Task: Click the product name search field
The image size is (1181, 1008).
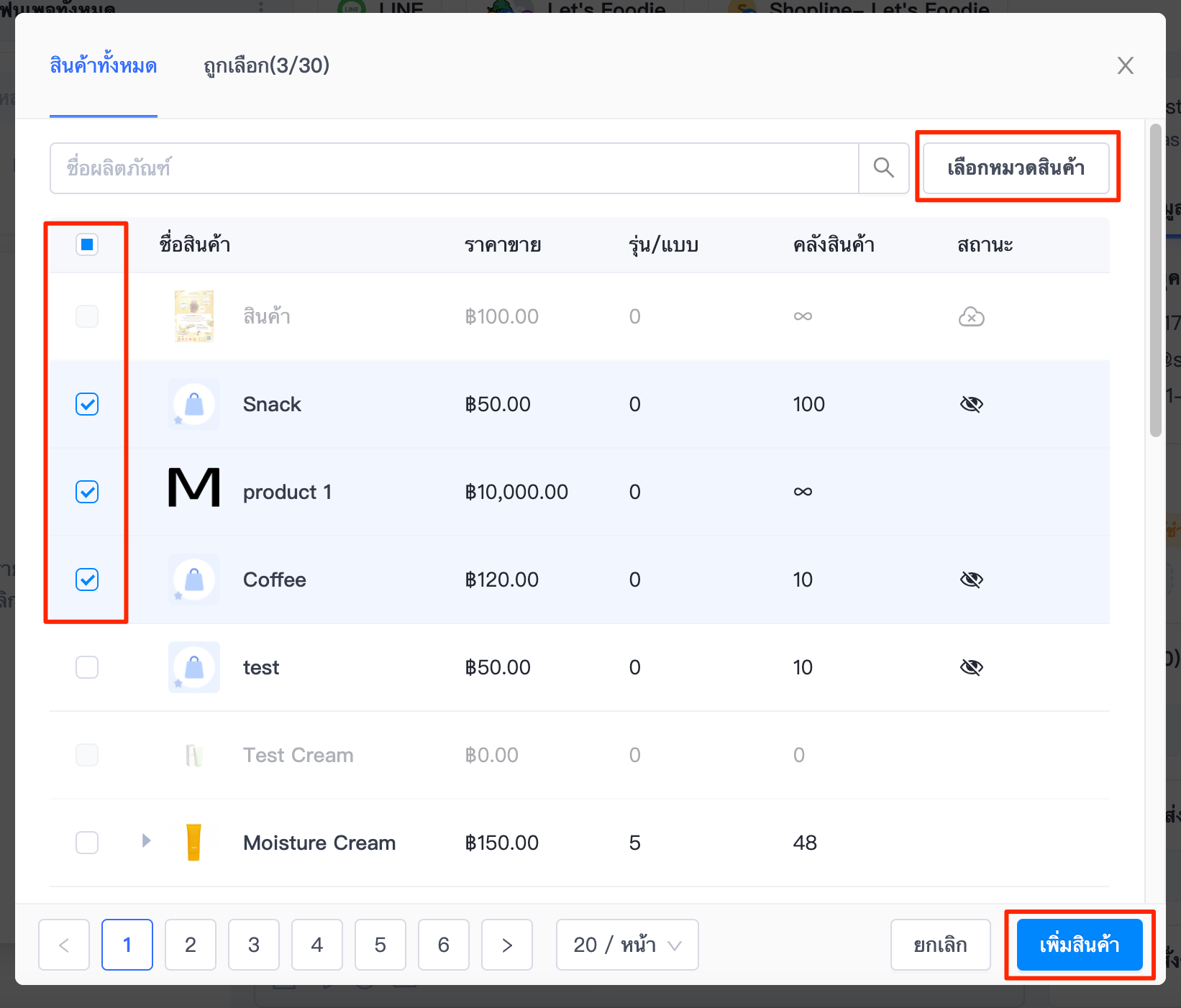Action: click(455, 168)
